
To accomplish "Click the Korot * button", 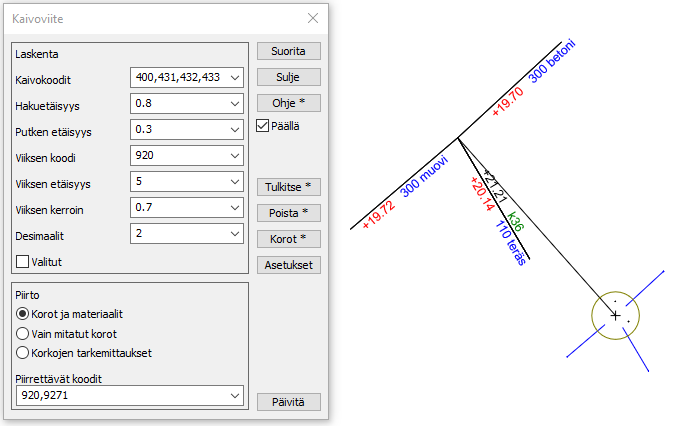I will [x=289, y=239].
